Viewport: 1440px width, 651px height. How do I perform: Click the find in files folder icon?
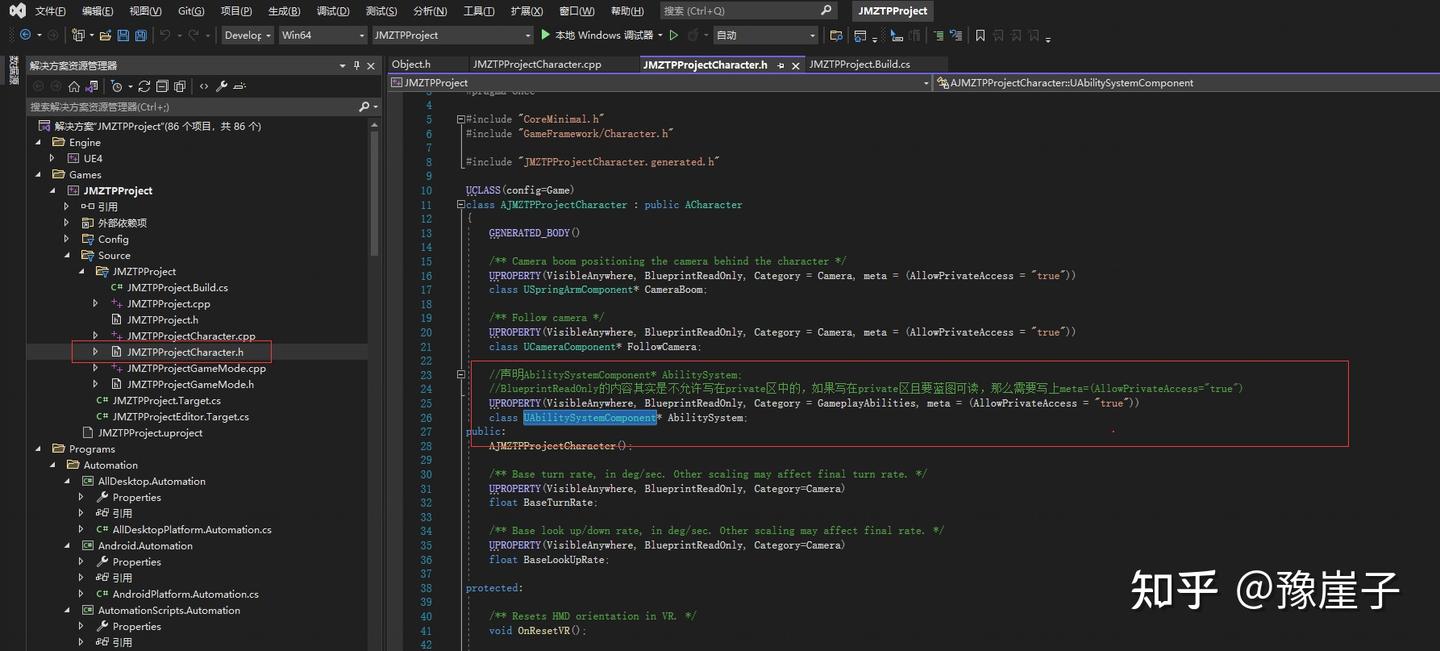(x=835, y=35)
